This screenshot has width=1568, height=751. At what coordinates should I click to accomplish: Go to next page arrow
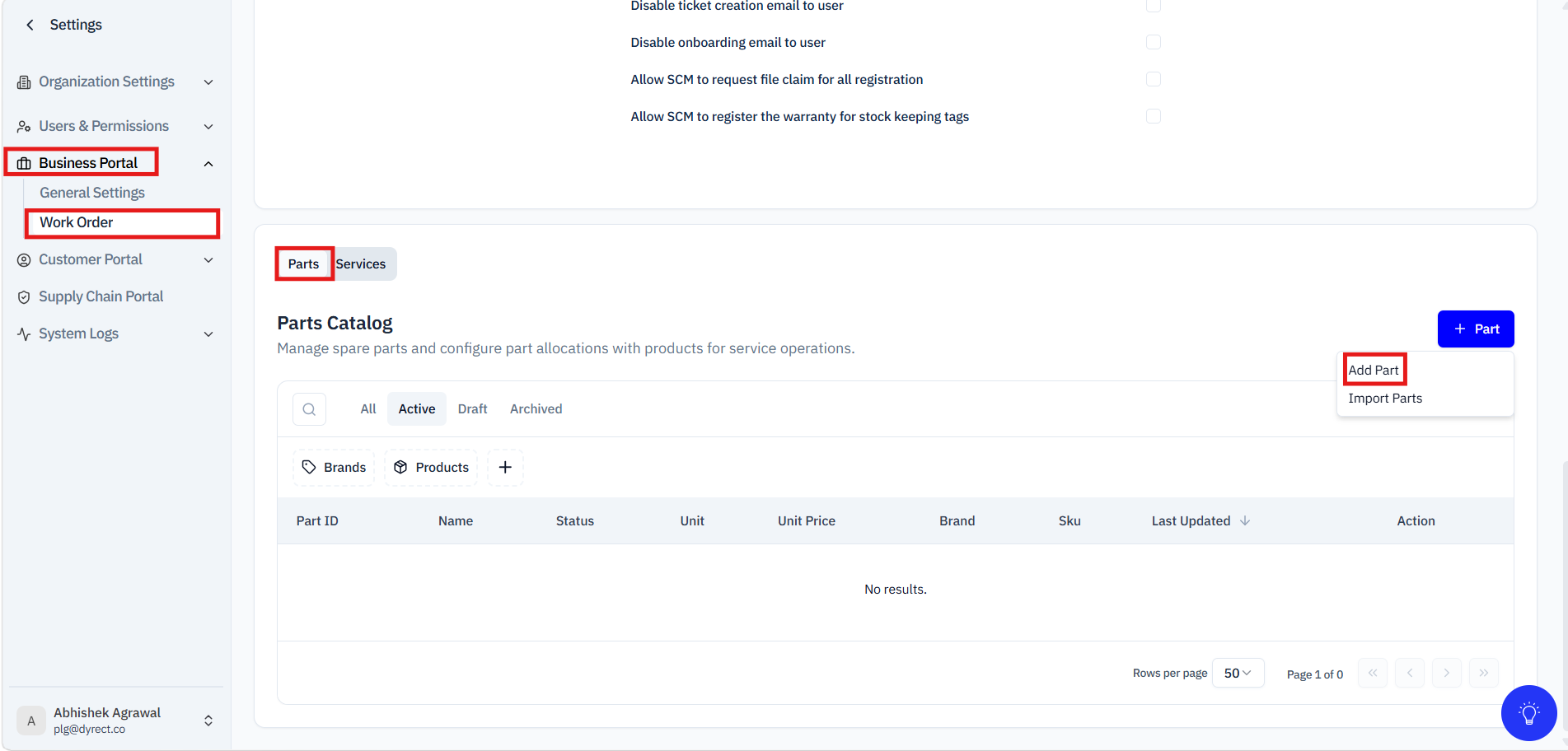(1446, 673)
